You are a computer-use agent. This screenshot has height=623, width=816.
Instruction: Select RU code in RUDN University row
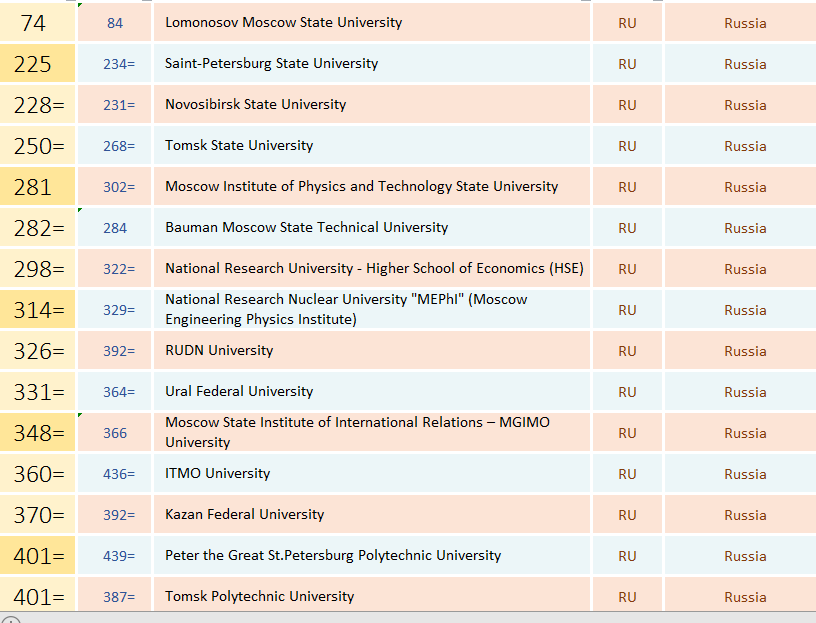pos(627,351)
